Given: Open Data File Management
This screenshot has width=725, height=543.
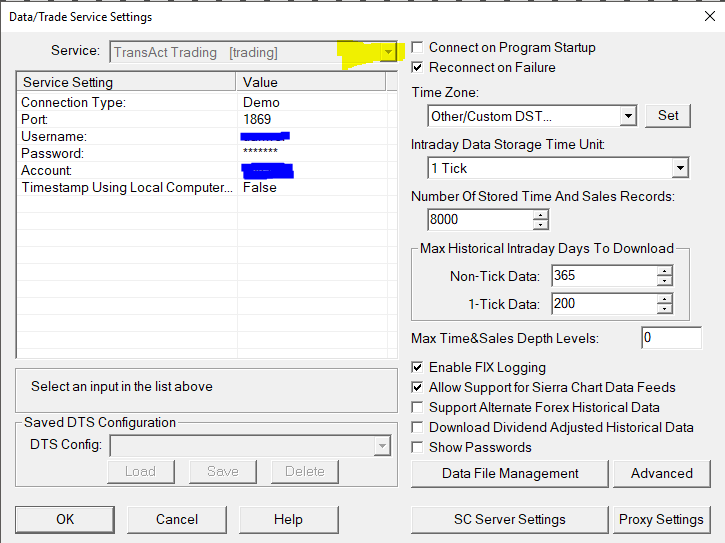Looking at the screenshot, I should point(510,474).
